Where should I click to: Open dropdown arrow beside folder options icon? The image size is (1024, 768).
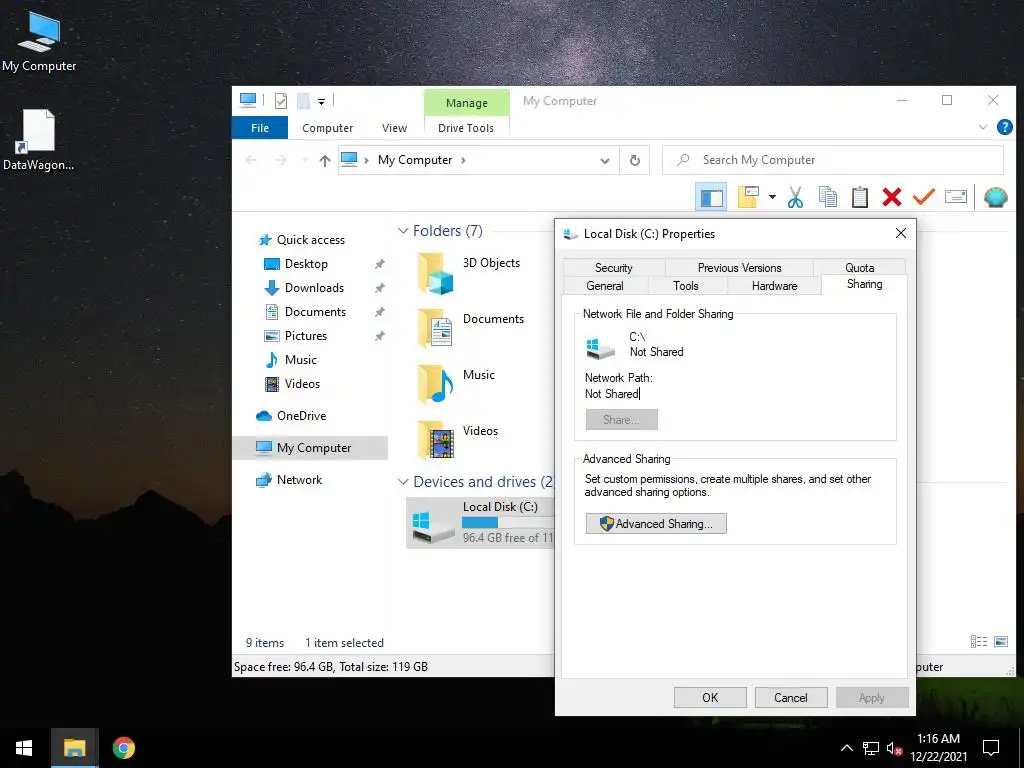pyautogui.click(x=772, y=197)
